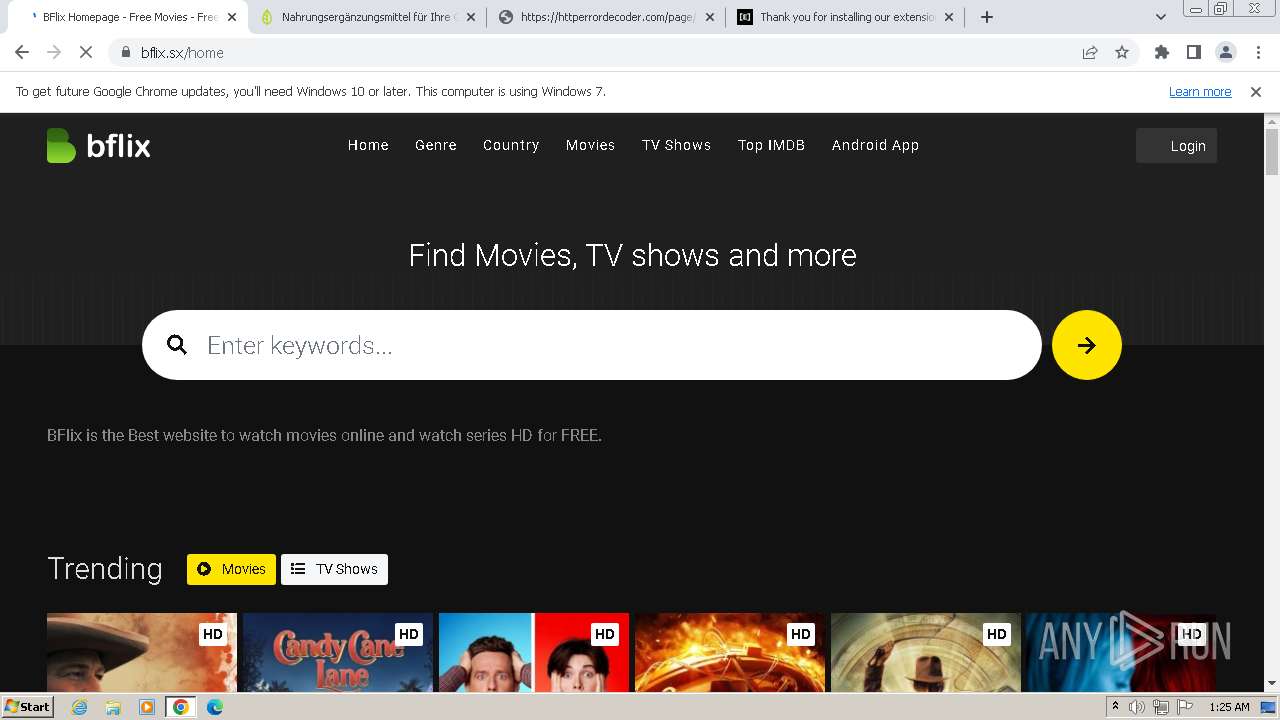The height and width of the screenshot is (720, 1280).
Task: Open Microsoft Edge from taskbar
Action: [x=215, y=707]
